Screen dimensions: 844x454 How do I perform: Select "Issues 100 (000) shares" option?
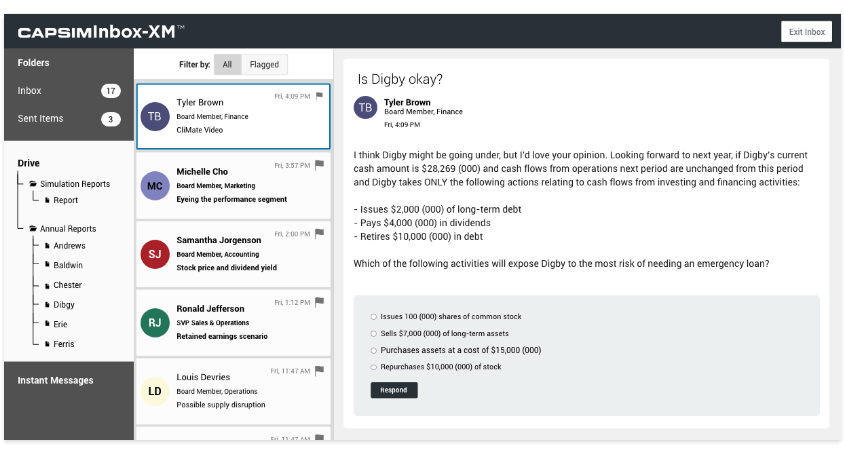tap(373, 317)
